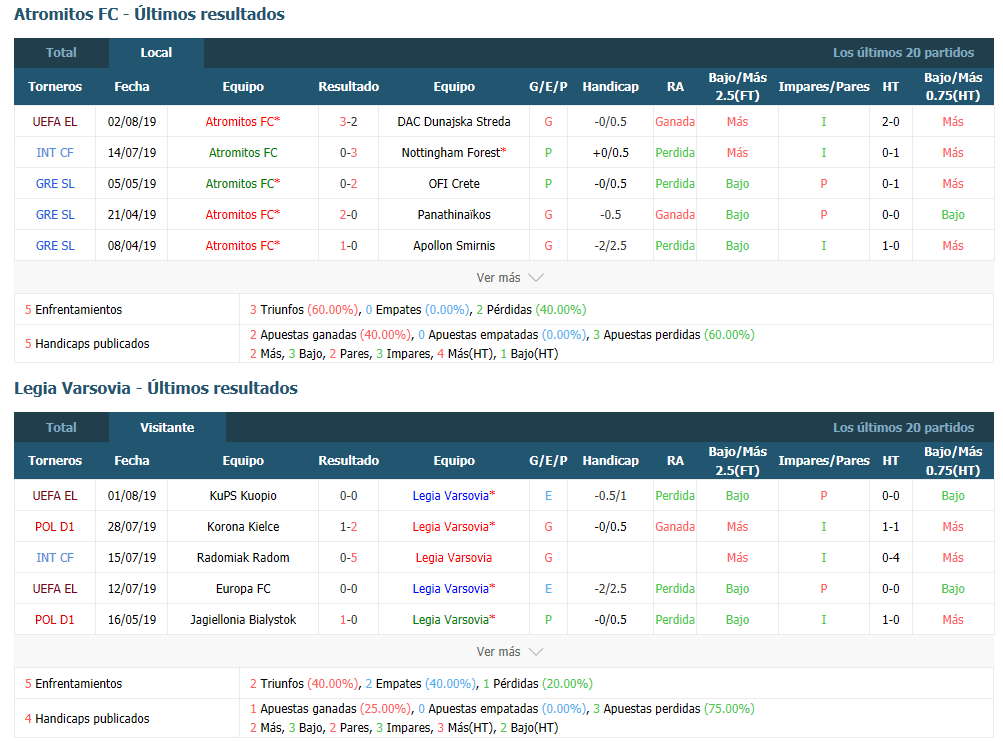Open the 0-3 result versus Nottingham Forest
The image size is (1003, 742).
point(349,153)
